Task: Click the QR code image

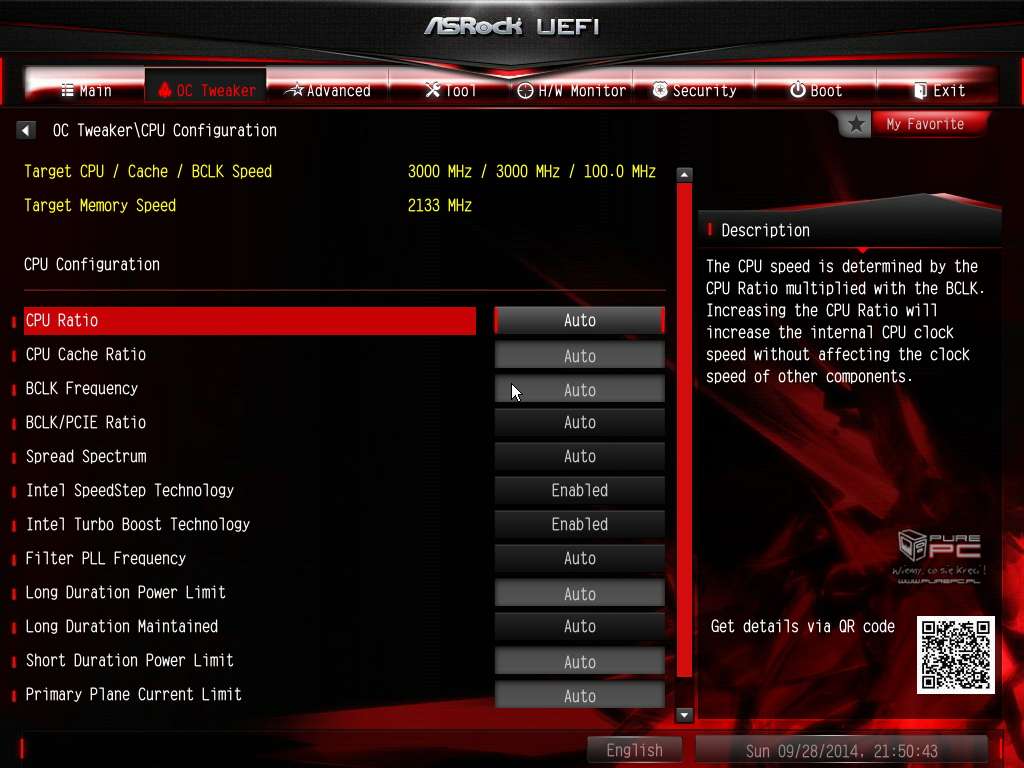Action: [955, 655]
